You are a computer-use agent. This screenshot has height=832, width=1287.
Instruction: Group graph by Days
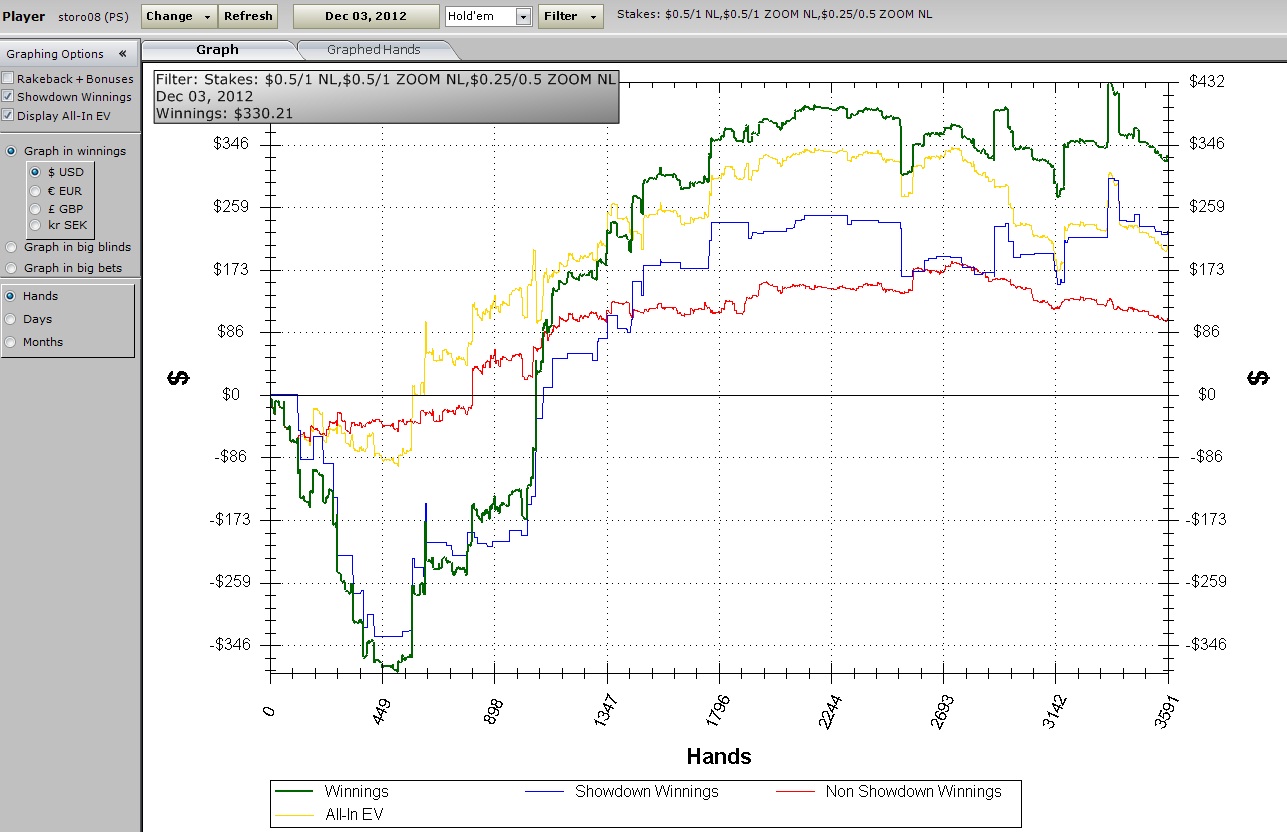click(12, 319)
